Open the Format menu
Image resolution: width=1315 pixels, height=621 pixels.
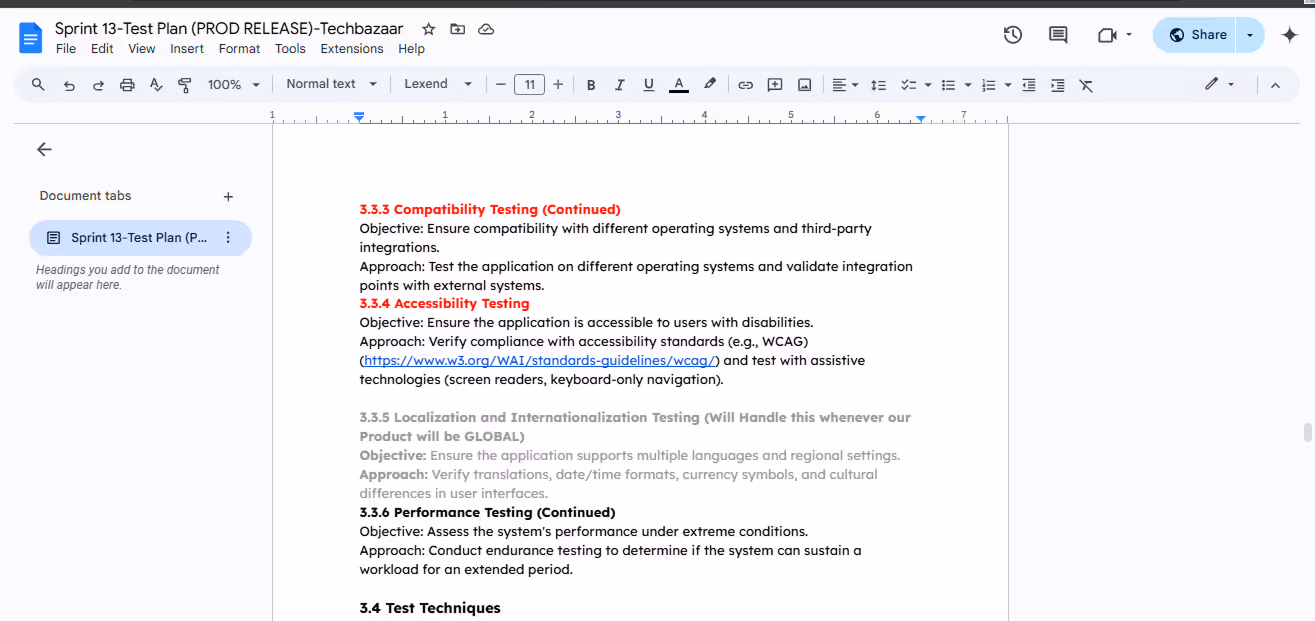coord(239,49)
